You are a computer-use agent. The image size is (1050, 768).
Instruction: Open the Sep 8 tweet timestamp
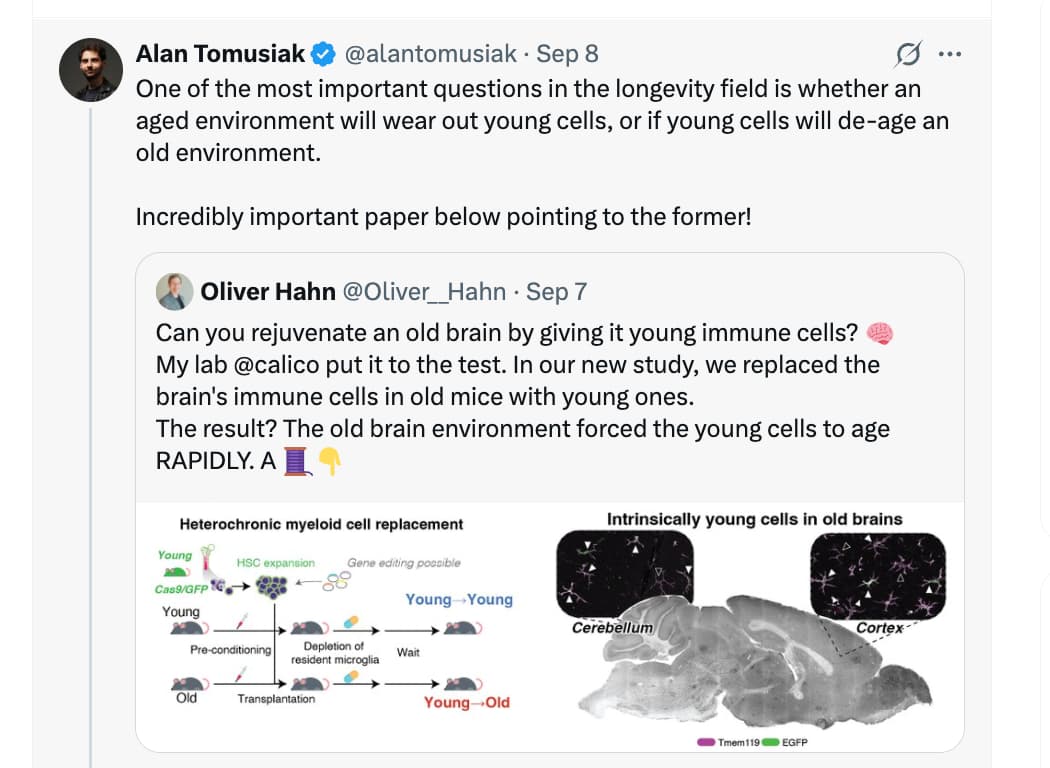click(567, 54)
